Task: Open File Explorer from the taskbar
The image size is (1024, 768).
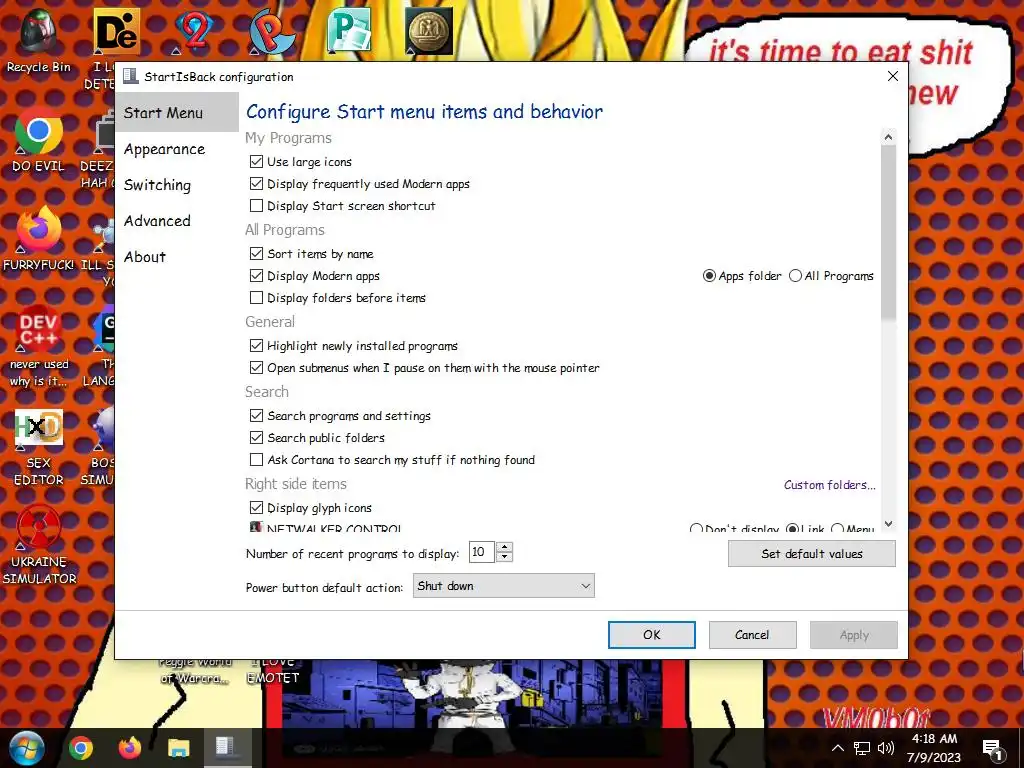Action: tap(178, 748)
